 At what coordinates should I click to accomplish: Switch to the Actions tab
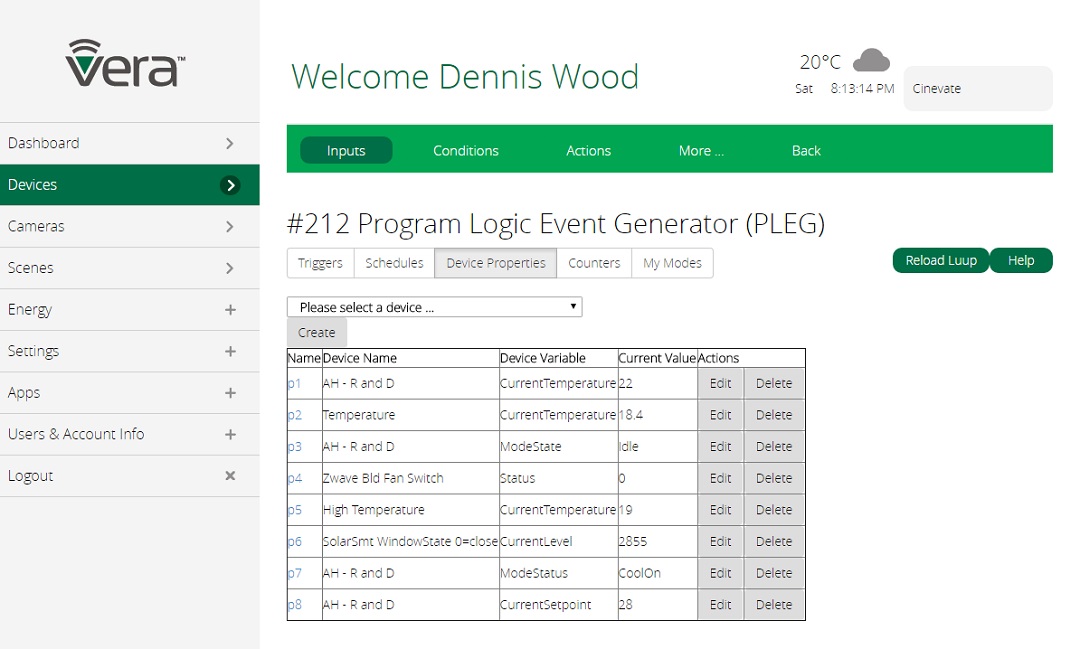[588, 150]
